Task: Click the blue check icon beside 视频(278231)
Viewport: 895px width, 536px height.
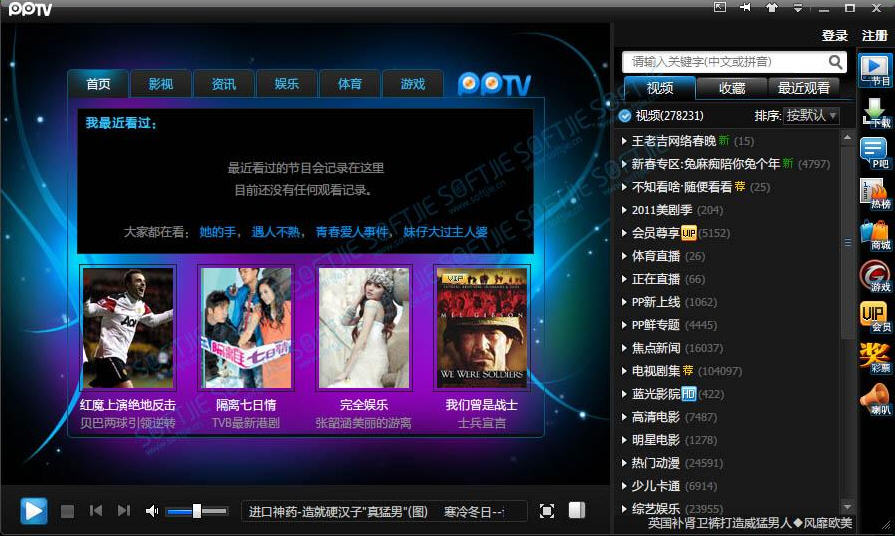Action: (x=625, y=116)
